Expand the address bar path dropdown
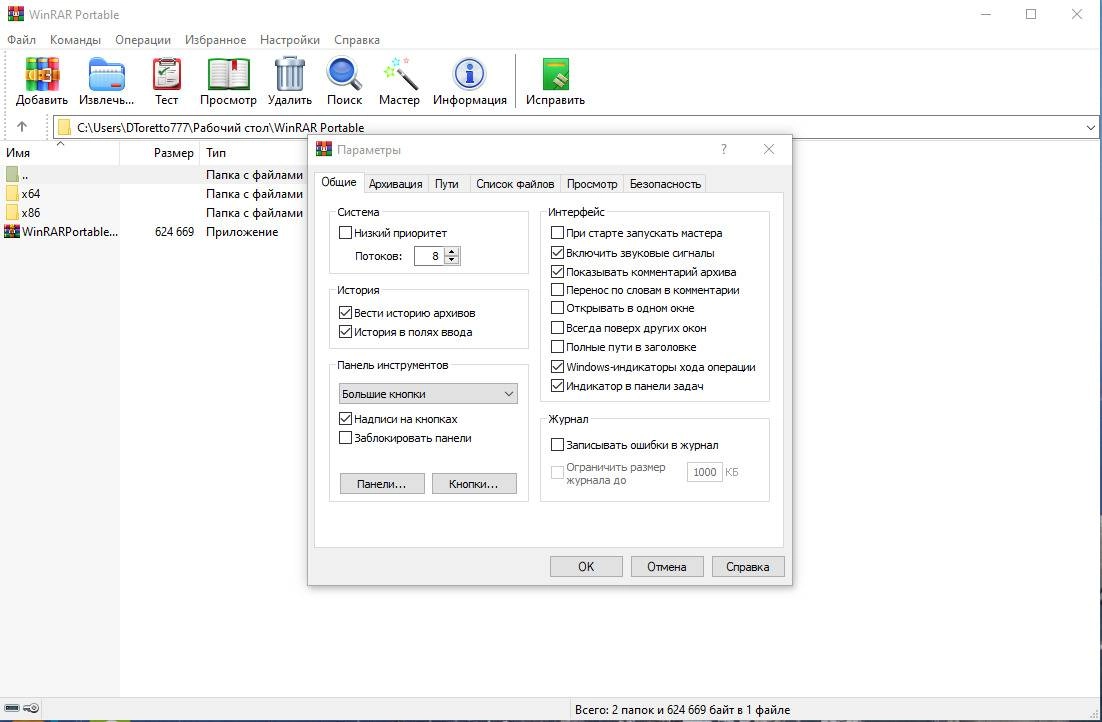 click(x=1090, y=127)
